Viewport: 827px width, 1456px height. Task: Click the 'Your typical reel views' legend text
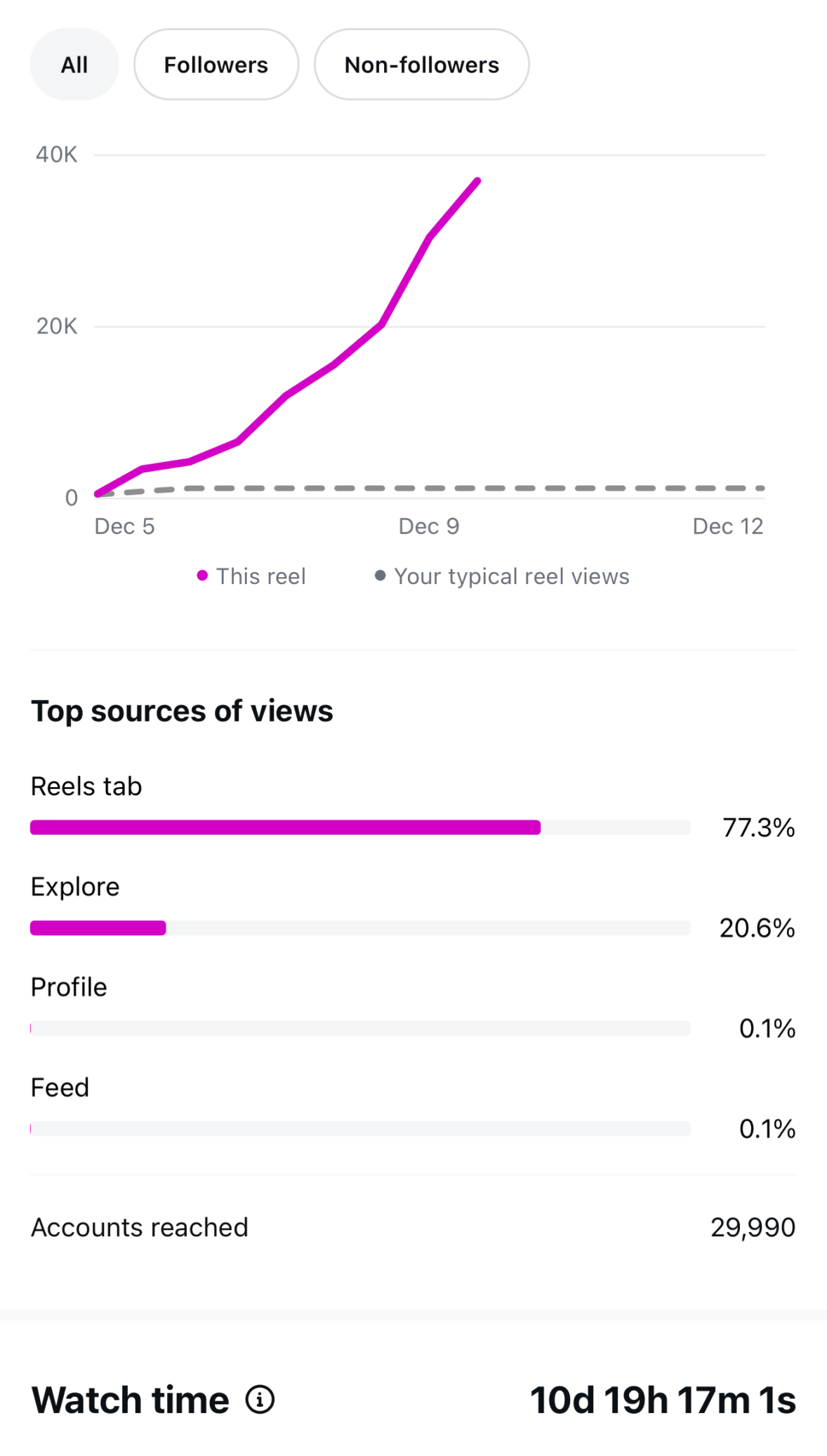tap(511, 576)
